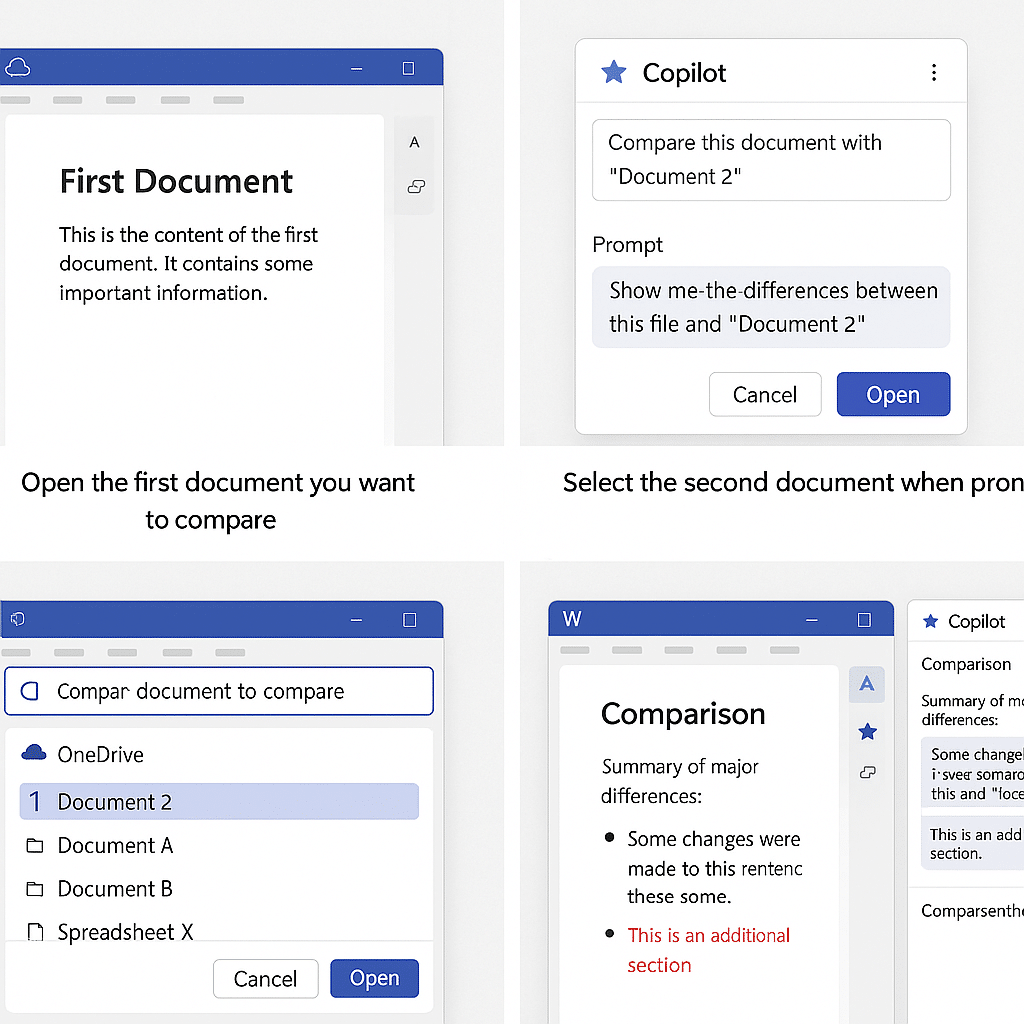Select Spreadsheet X file

[x=110, y=932]
